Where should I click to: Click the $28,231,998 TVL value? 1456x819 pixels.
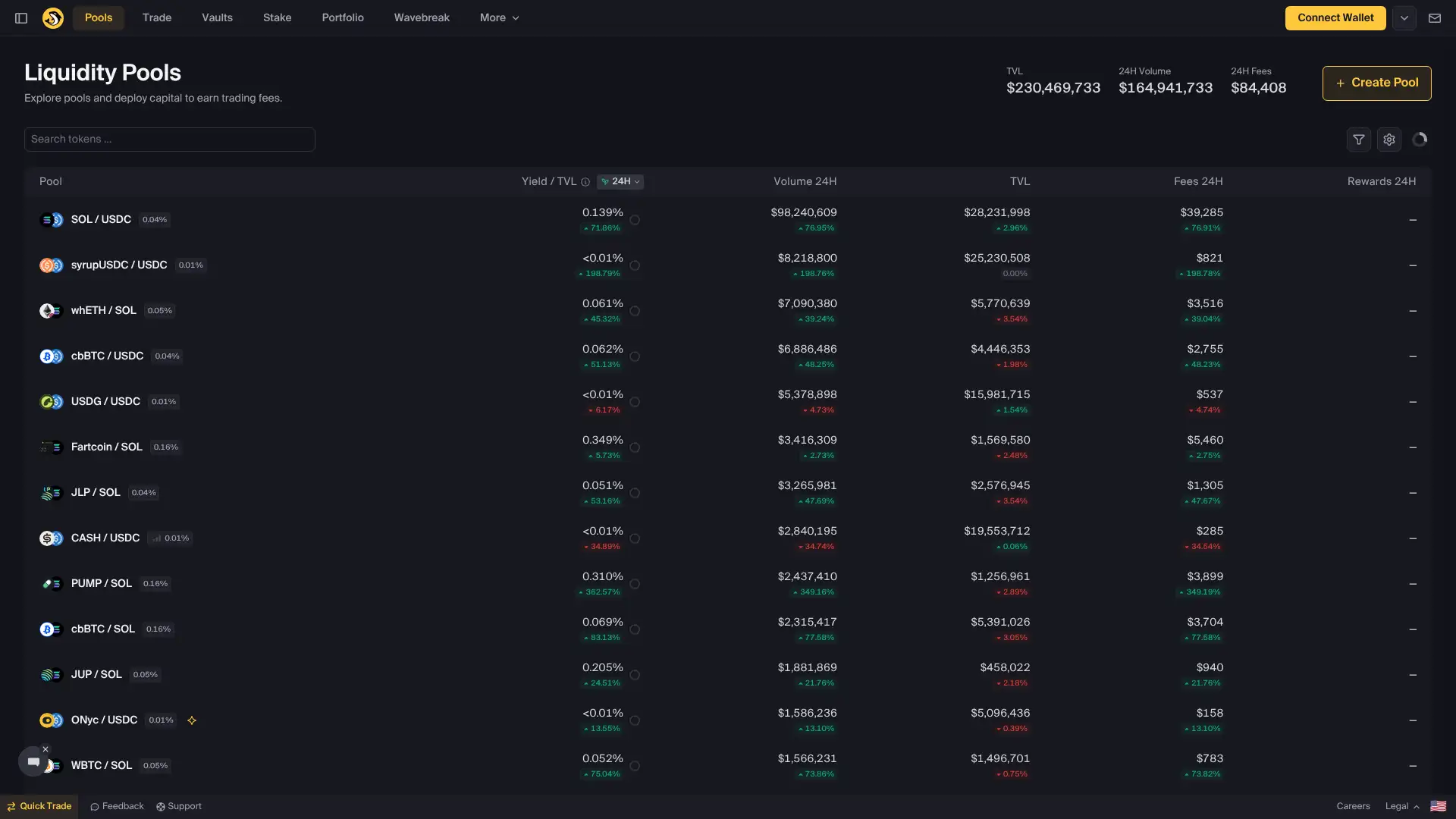click(997, 213)
